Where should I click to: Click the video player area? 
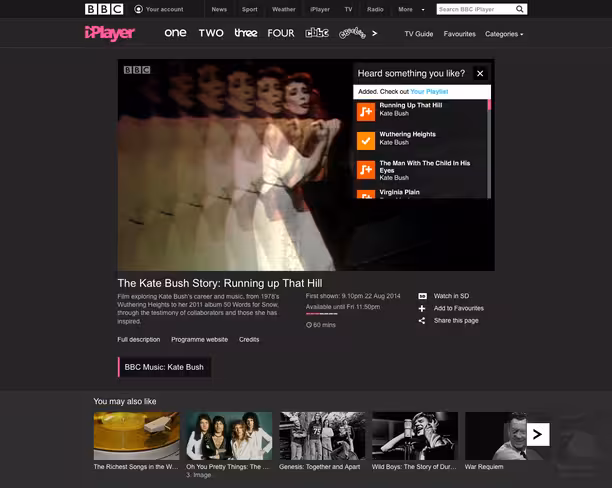306,165
